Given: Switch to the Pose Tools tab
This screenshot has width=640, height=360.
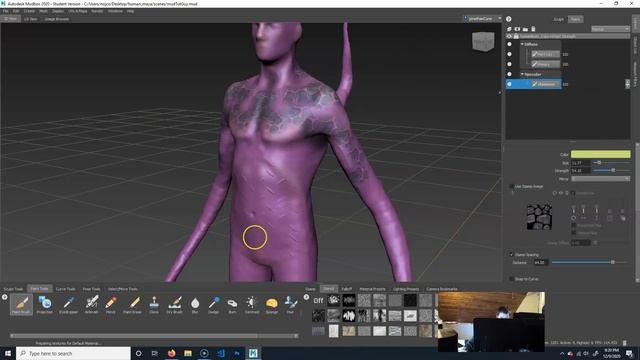Looking at the screenshot, I should (91, 289).
